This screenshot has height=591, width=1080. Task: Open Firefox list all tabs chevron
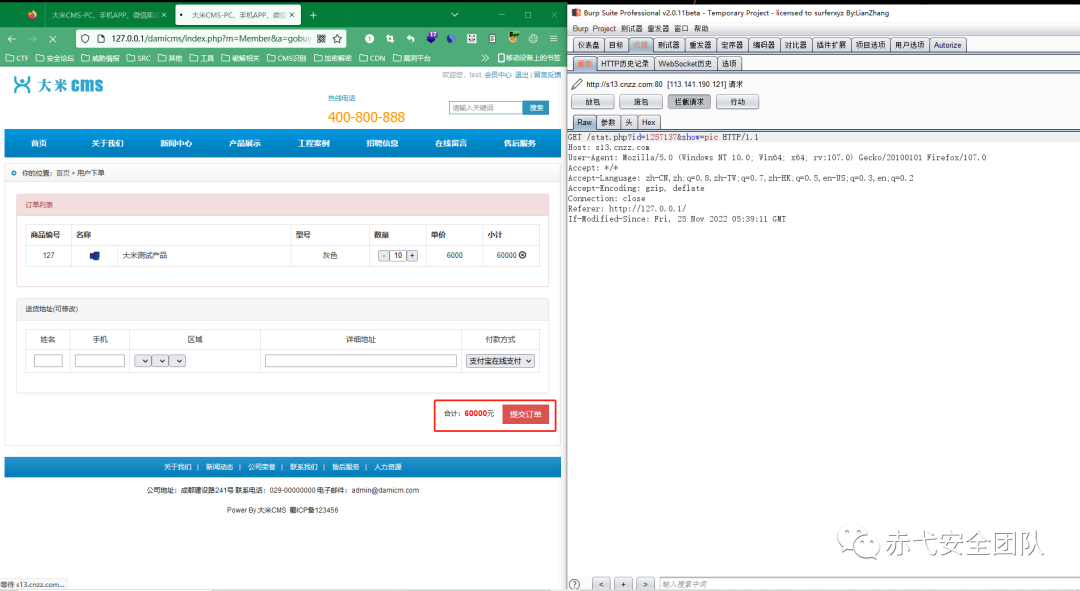[455, 14]
